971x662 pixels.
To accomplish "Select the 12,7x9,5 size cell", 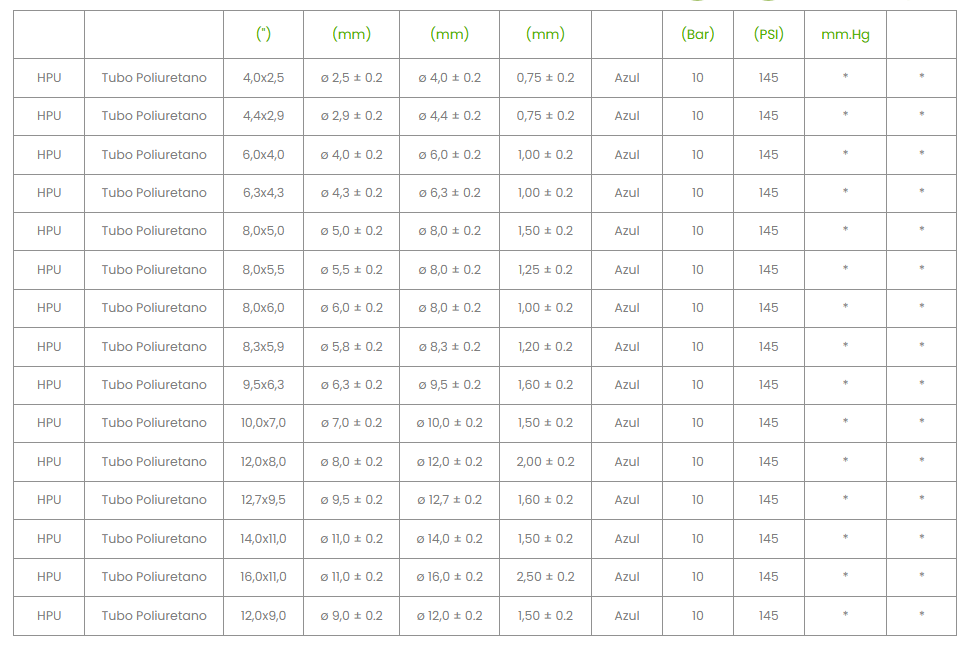I will [263, 500].
